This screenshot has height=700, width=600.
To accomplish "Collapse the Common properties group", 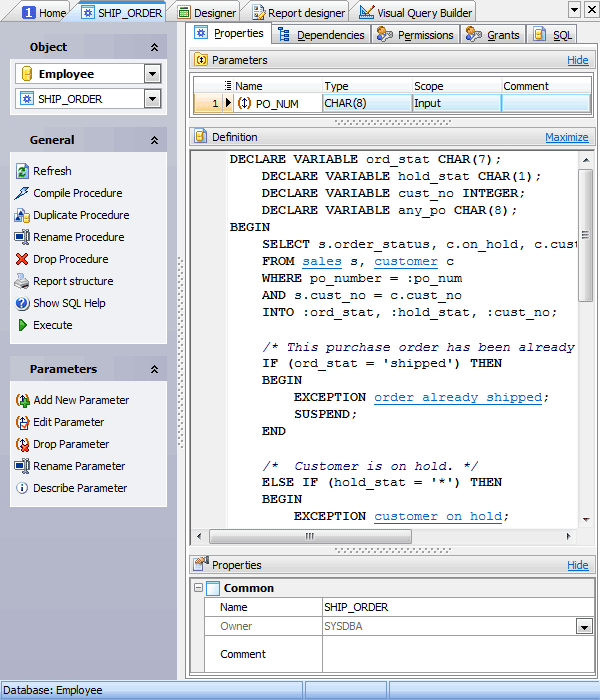I will coord(199,588).
